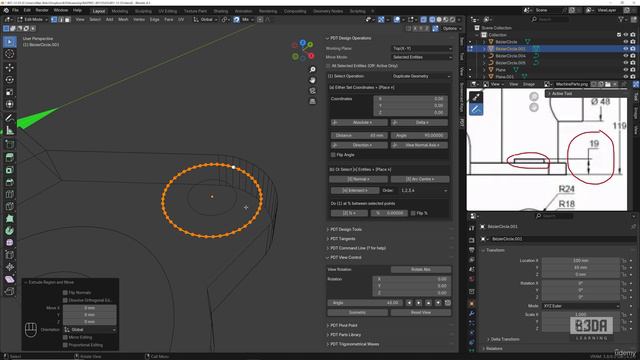
Task: Adjust the PDT Angle value field
Action: (x=419, y=136)
